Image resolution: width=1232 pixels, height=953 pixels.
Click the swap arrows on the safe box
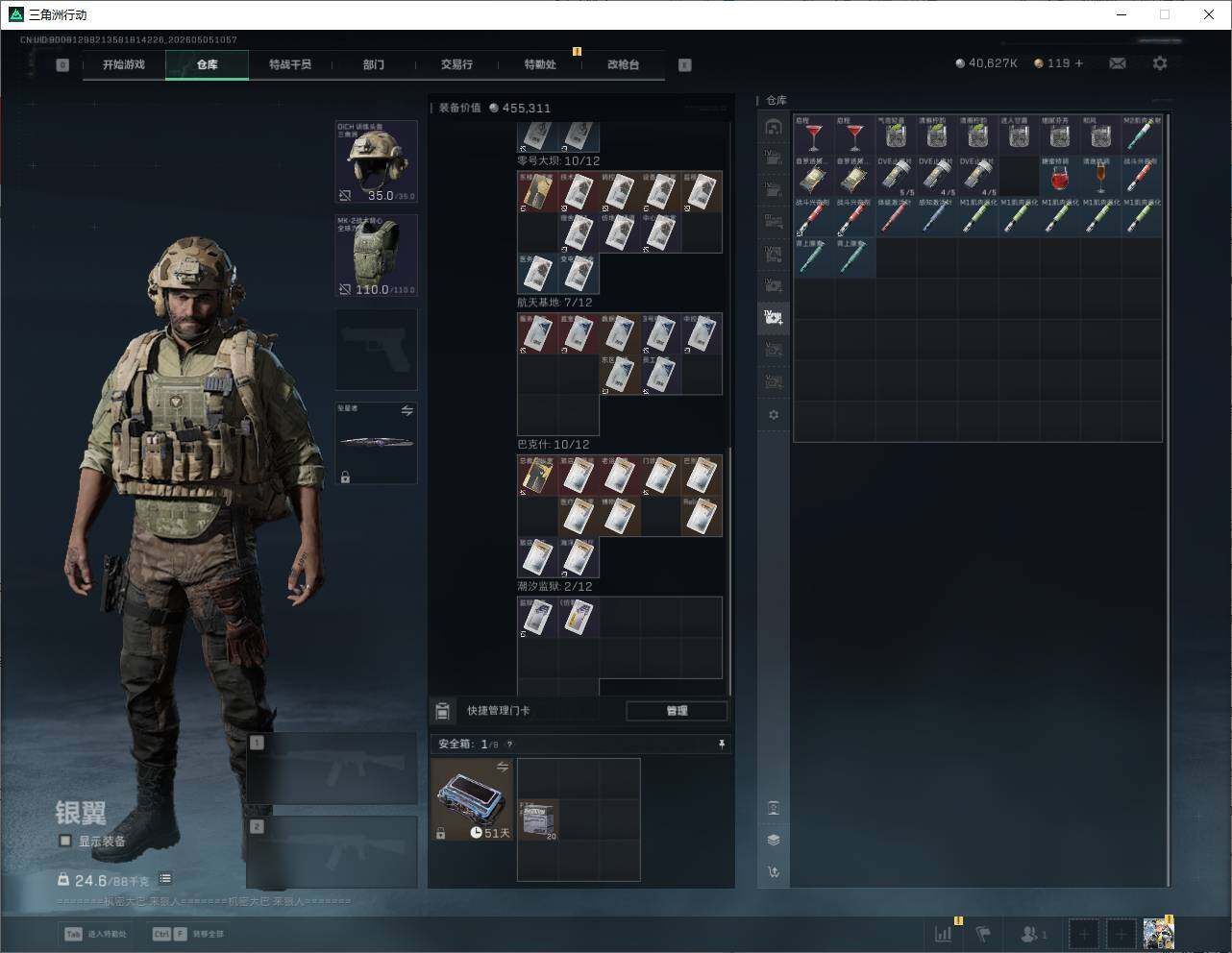point(502,767)
